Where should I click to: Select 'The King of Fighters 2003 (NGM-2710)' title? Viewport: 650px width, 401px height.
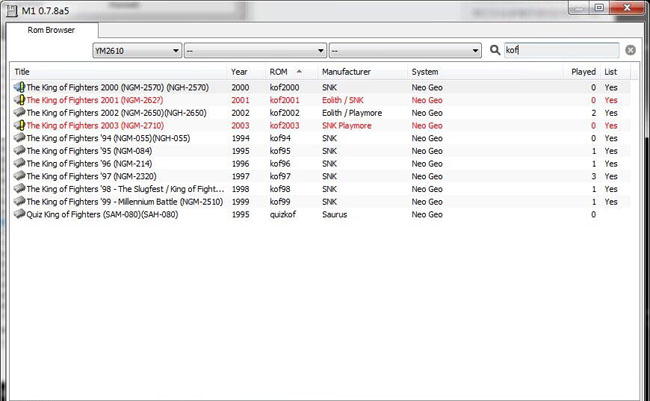(95, 125)
